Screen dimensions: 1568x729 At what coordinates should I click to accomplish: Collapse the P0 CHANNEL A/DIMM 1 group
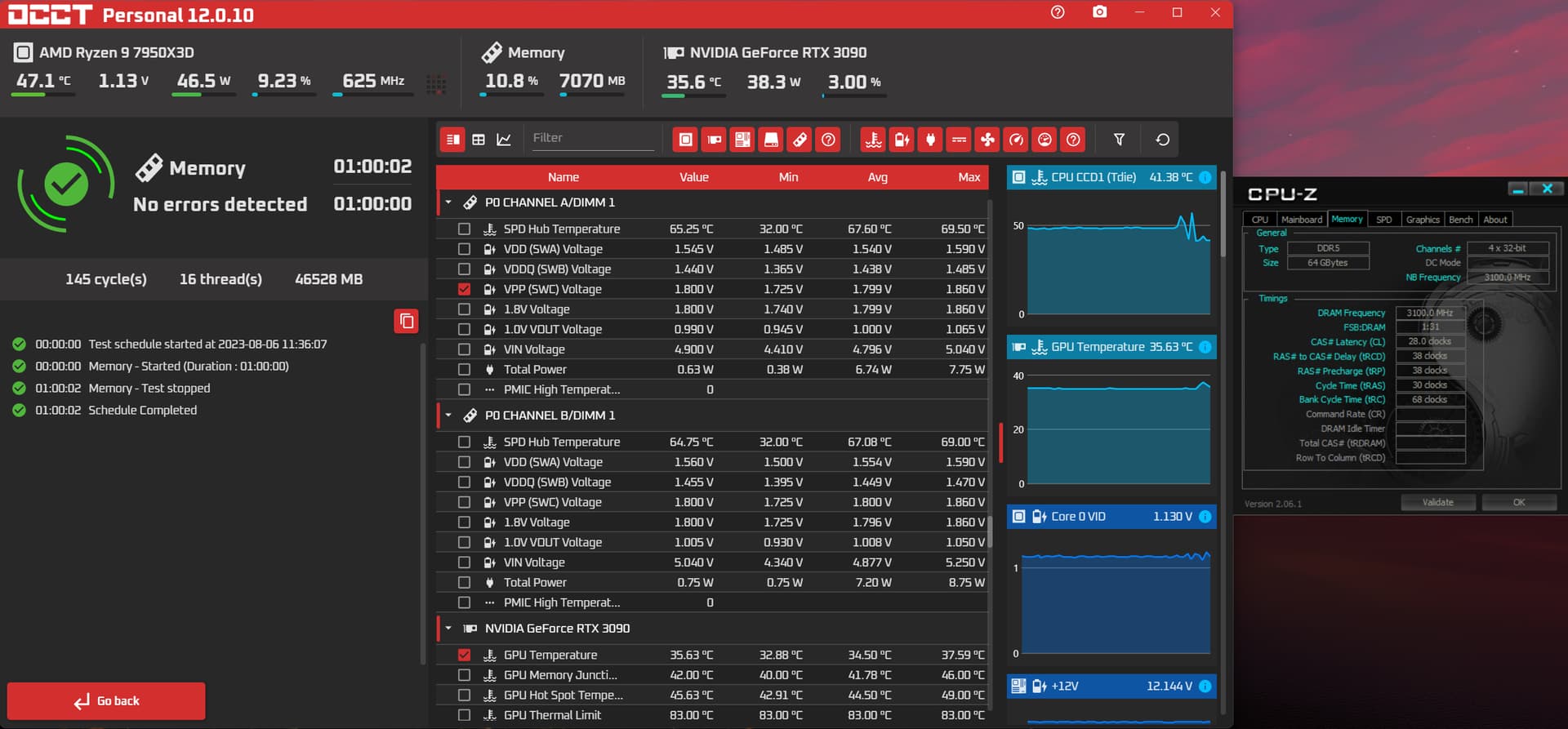[448, 202]
